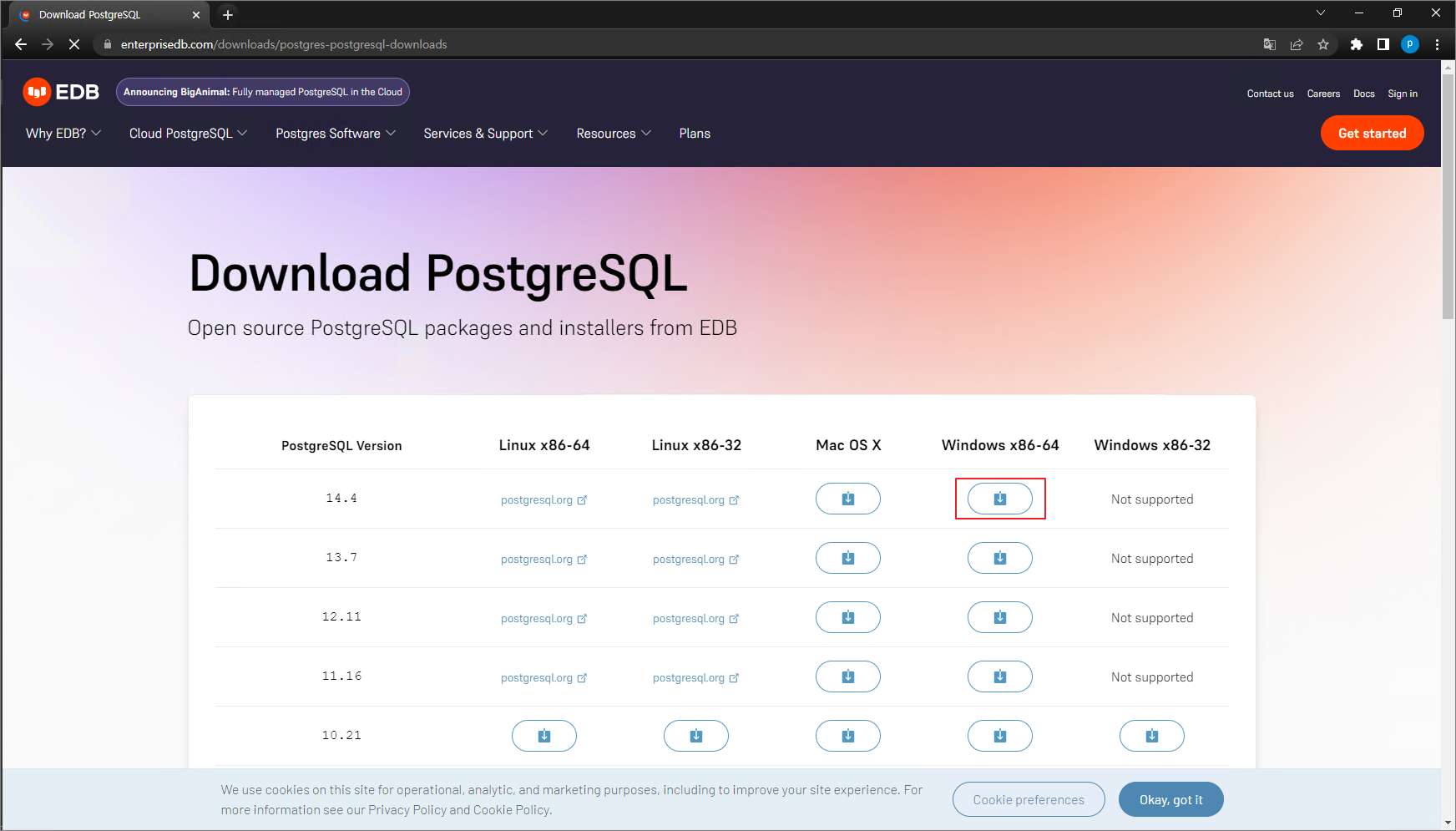Stop loading the page
The width and height of the screenshot is (1456, 831).
pyautogui.click(x=74, y=44)
